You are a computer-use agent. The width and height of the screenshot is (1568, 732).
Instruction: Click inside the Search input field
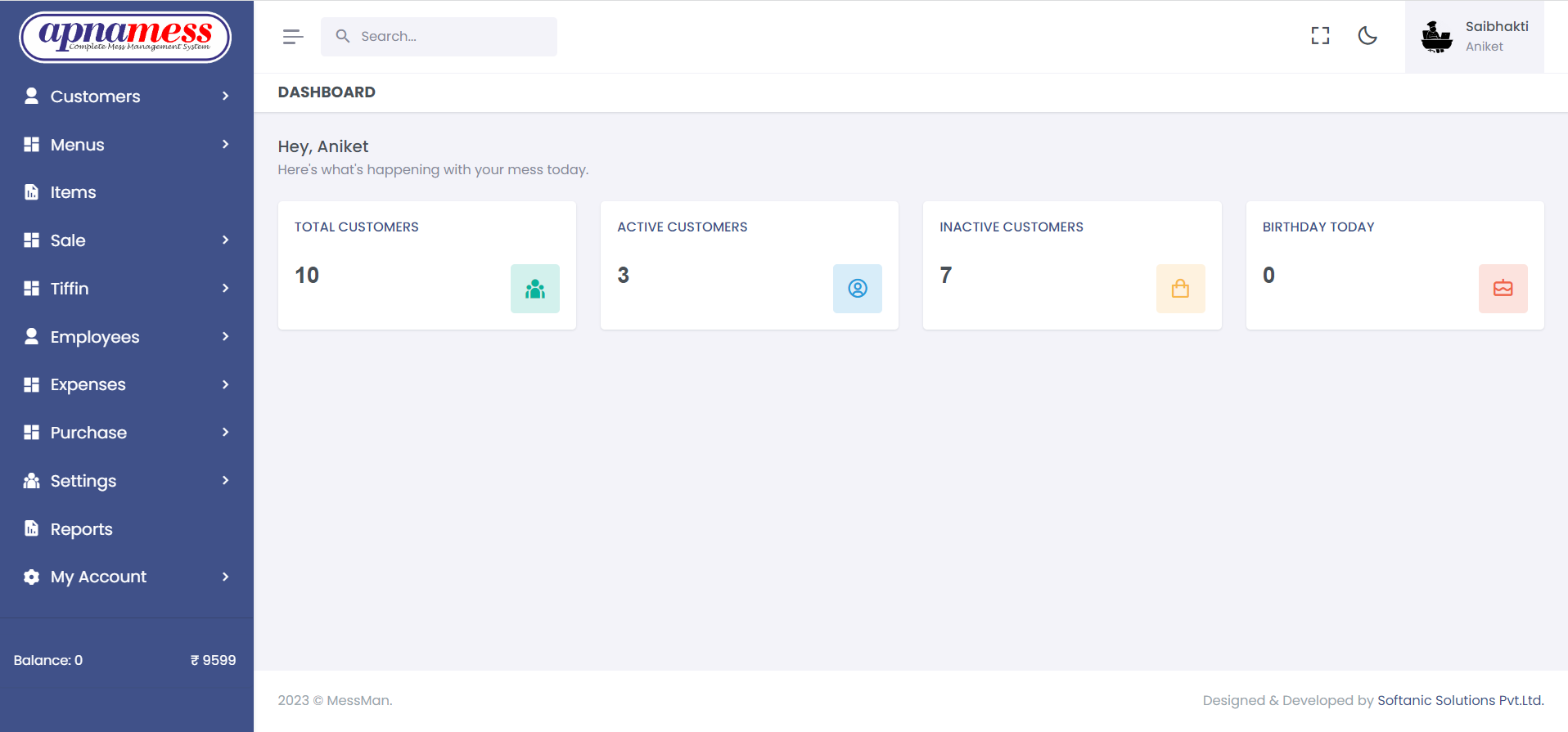(439, 37)
